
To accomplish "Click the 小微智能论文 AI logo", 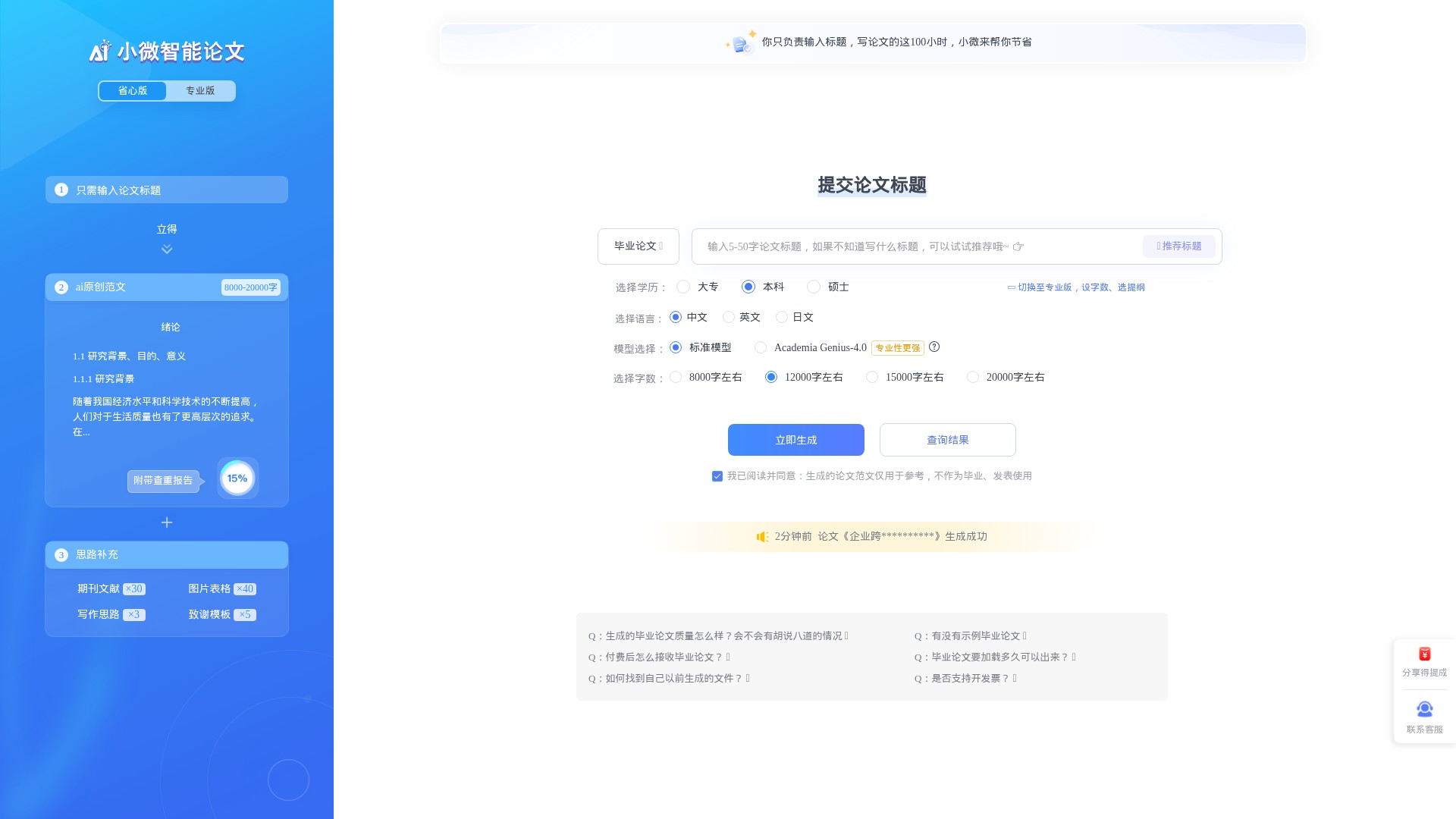I will 167,51.
